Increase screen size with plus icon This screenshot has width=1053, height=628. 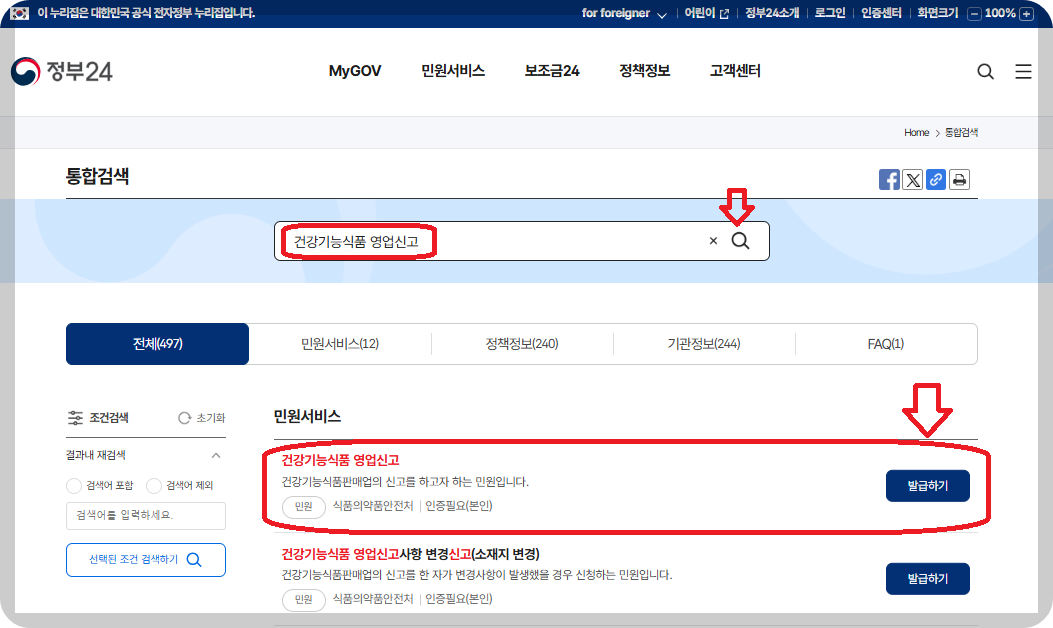1026,13
